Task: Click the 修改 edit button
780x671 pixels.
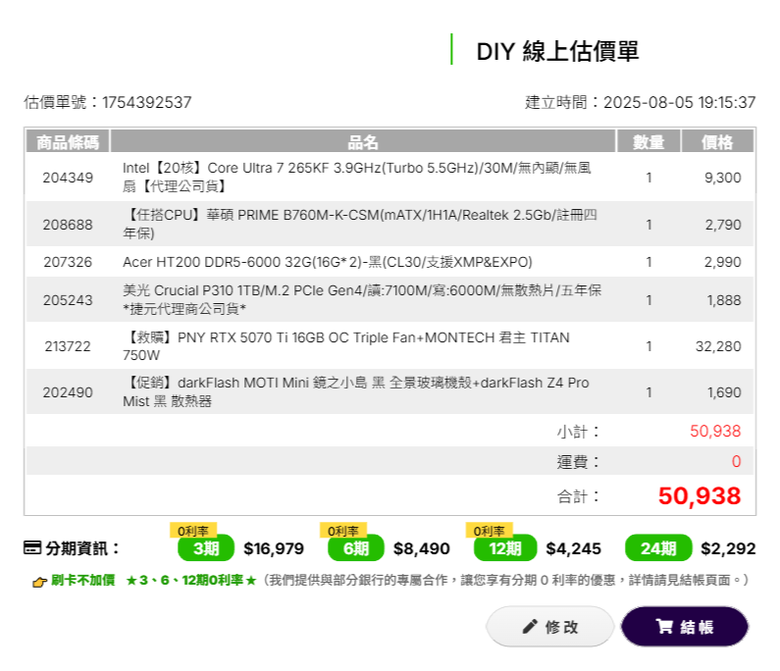Action: pyautogui.click(x=550, y=626)
